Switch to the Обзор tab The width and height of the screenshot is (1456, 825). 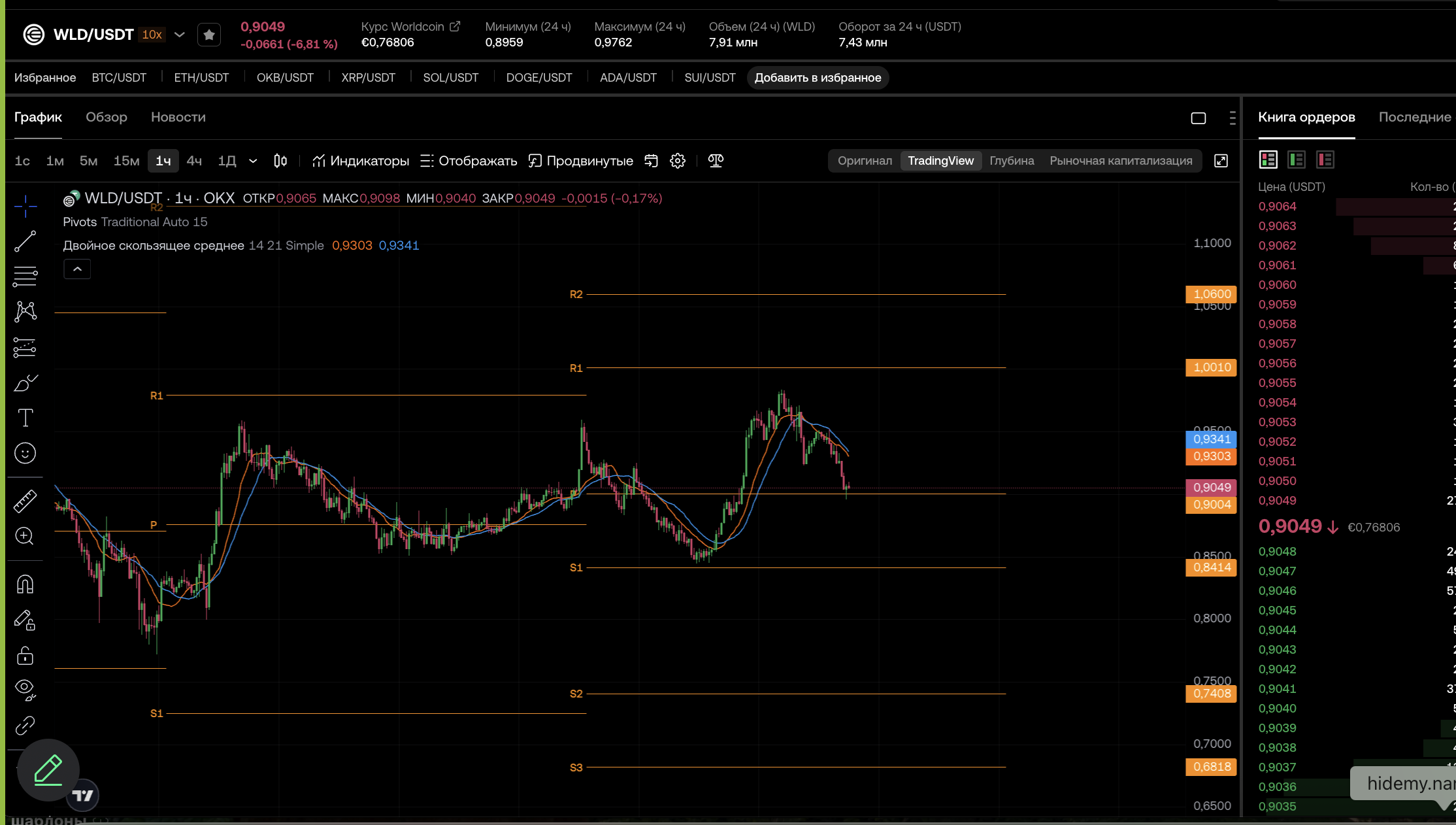click(107, 117)
